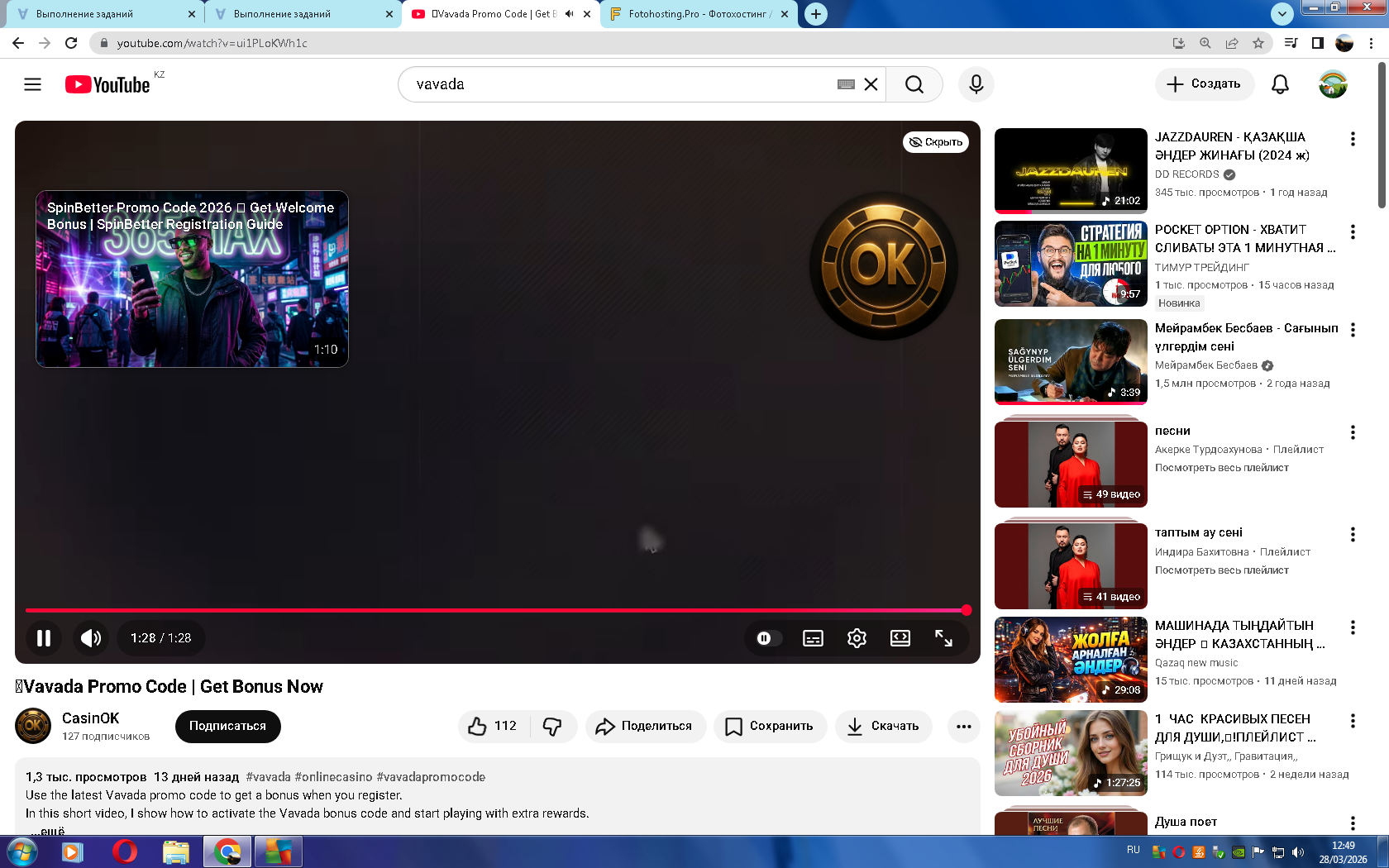This screenshot has height=868, width=1389.
Task: Click the #vavadapromocode hashtag link
Action: [431, 777]
